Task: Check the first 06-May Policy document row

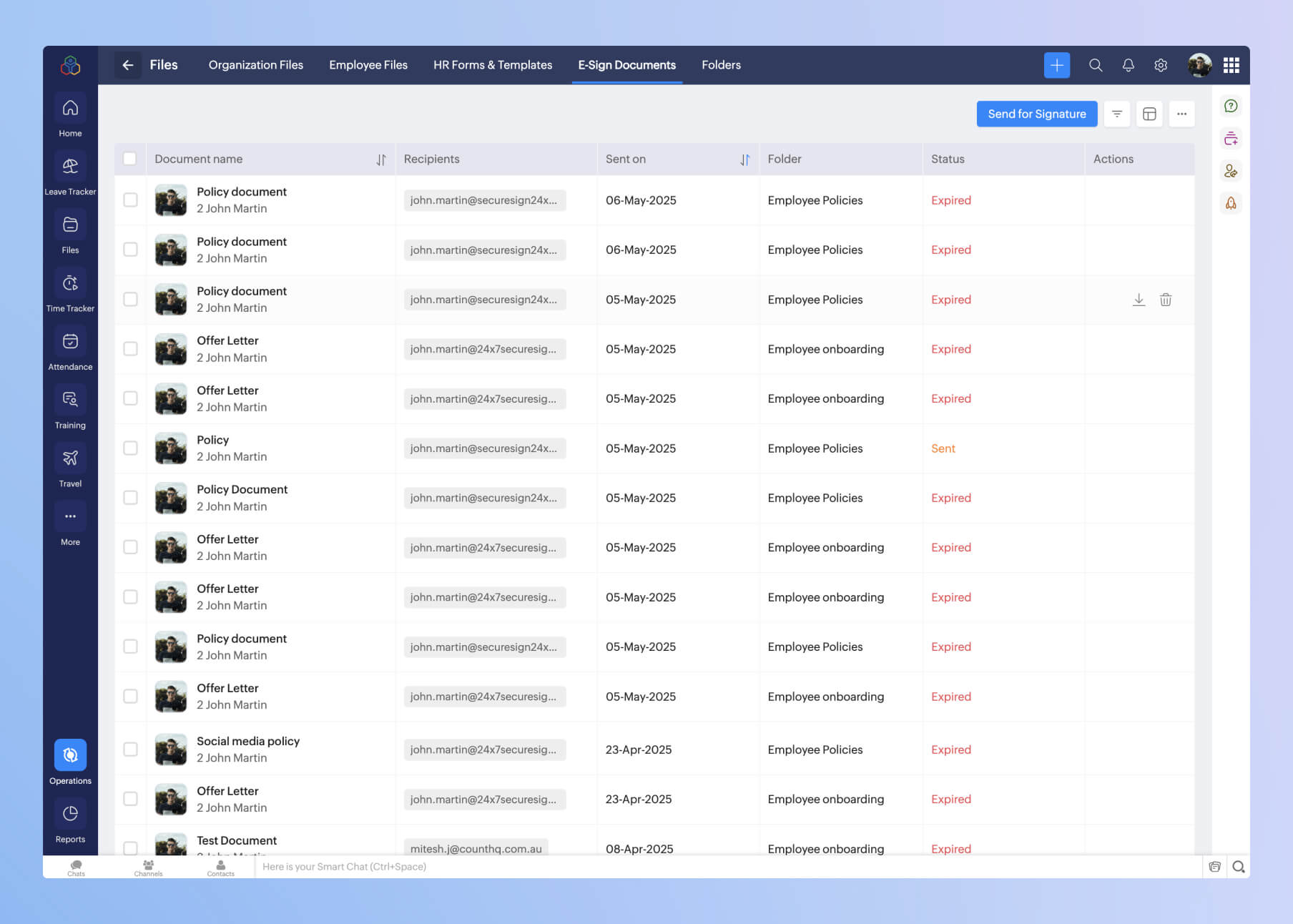Action: click(x=130, y=200)
